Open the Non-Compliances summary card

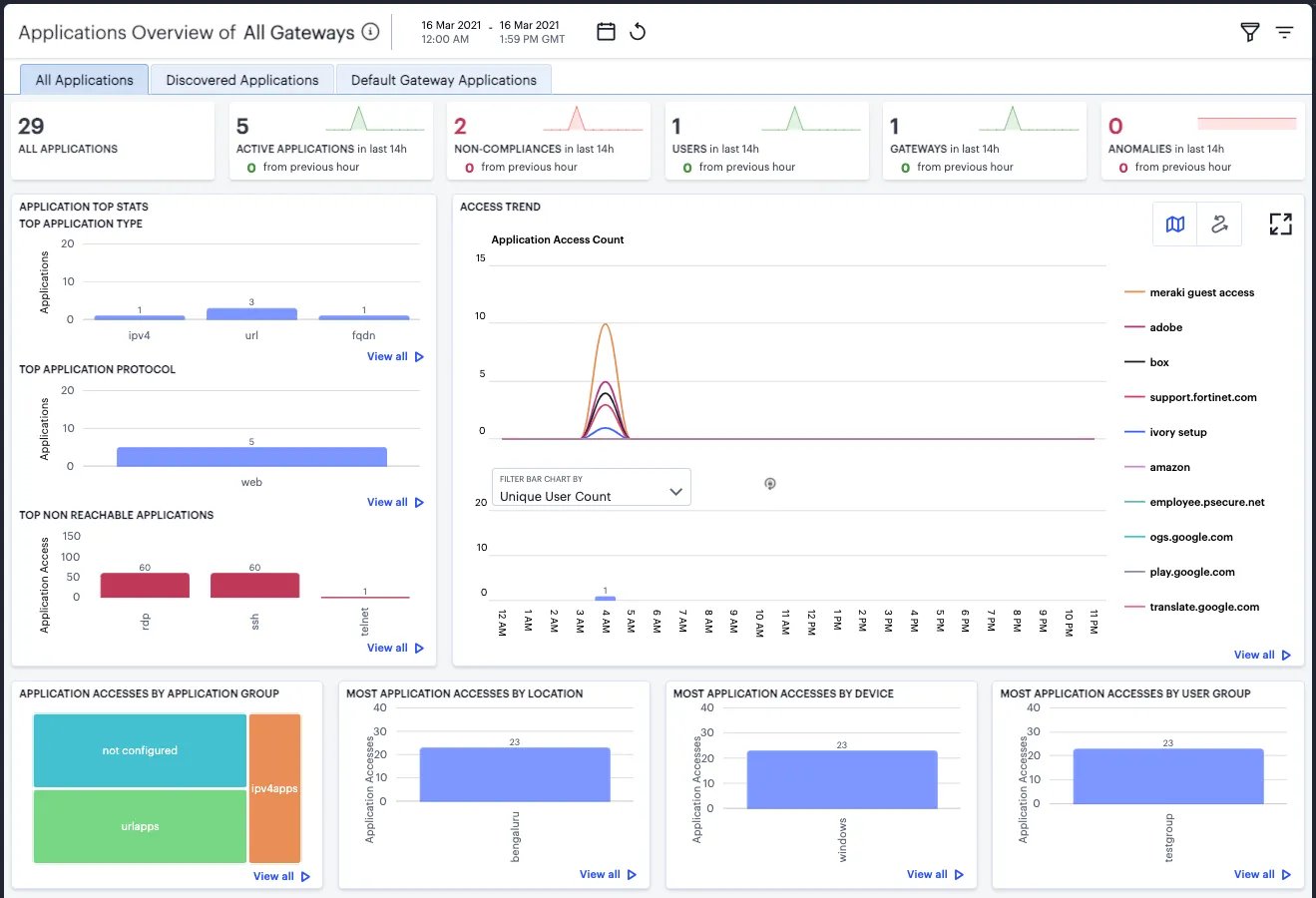point(549,141)
